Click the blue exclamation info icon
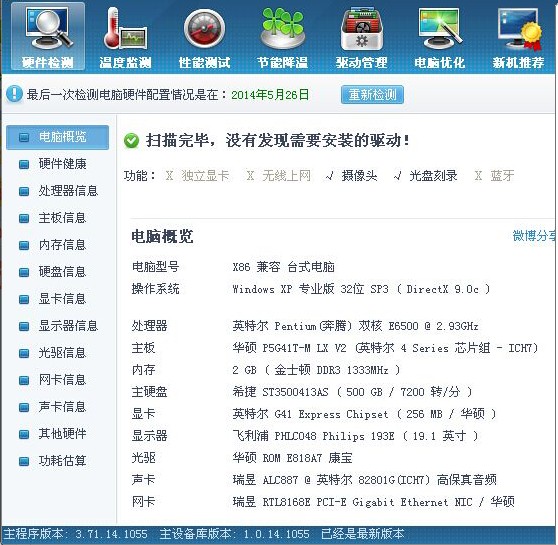The image size is (558, 545). pyautogui.click(x=15, y=94)
